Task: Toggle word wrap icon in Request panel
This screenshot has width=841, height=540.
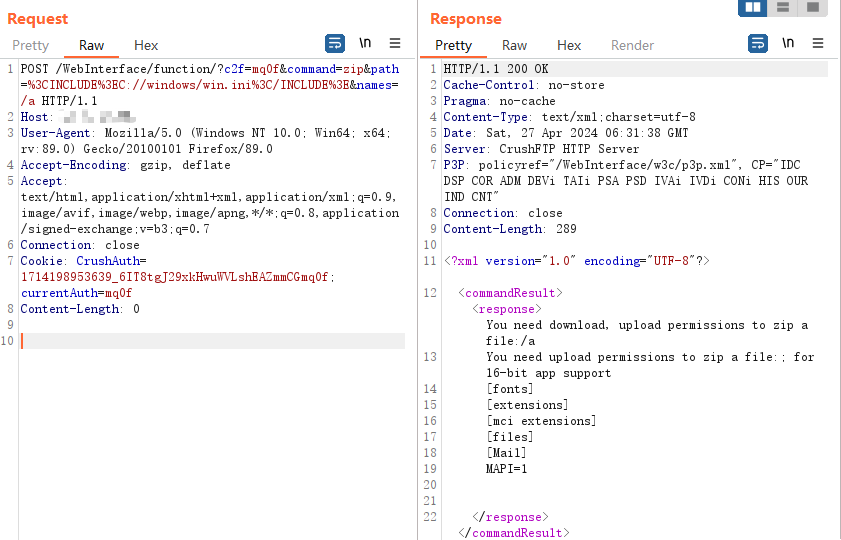Action: pos(335,43)
